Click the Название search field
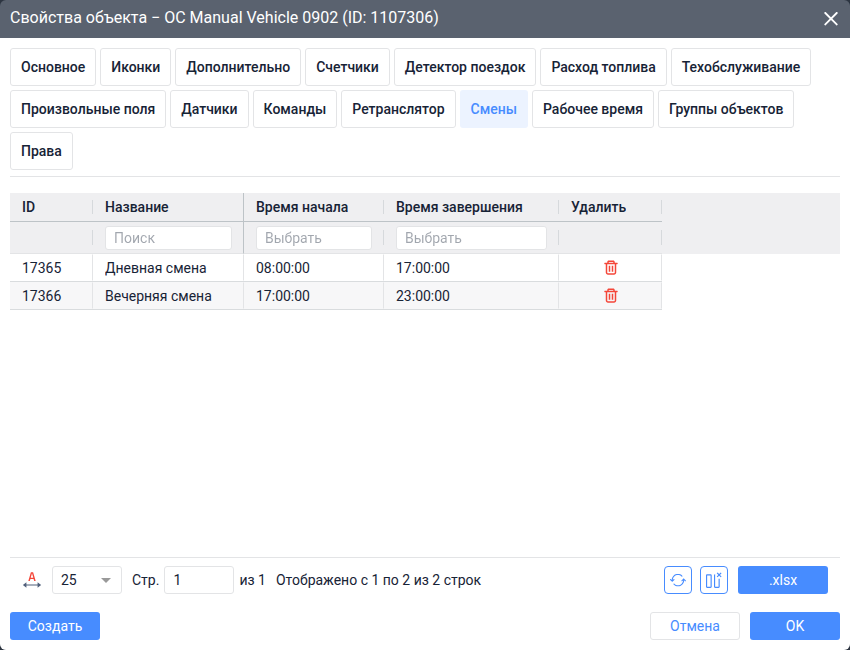The width and height of the screenshot is (850, 650). point(168,238)
